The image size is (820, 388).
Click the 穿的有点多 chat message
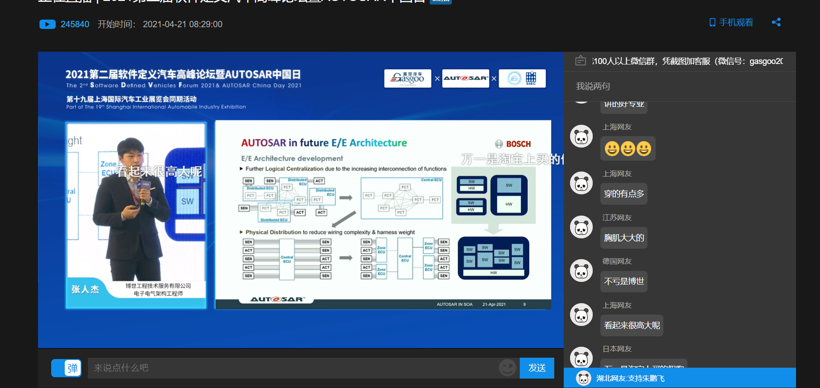point(624,194)
